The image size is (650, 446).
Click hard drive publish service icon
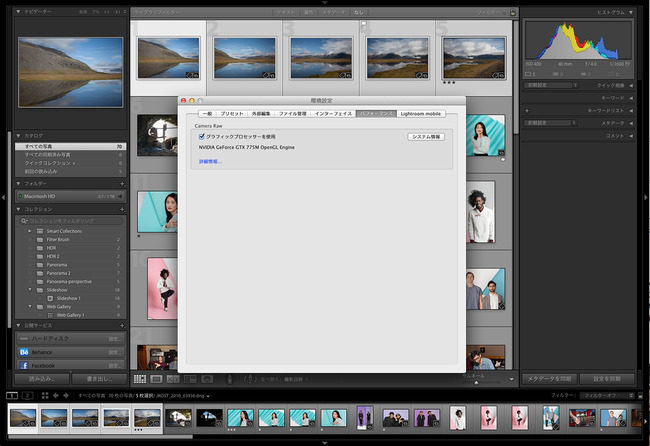(x=24, y=339)
